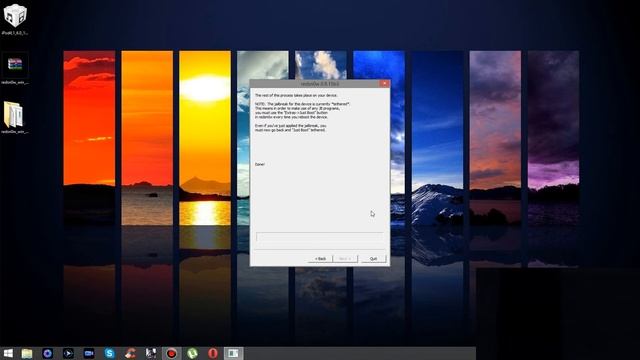The image size is (640, 360).
Task: Select the redsn0w folder desktop icon
Action: point(15,118)
